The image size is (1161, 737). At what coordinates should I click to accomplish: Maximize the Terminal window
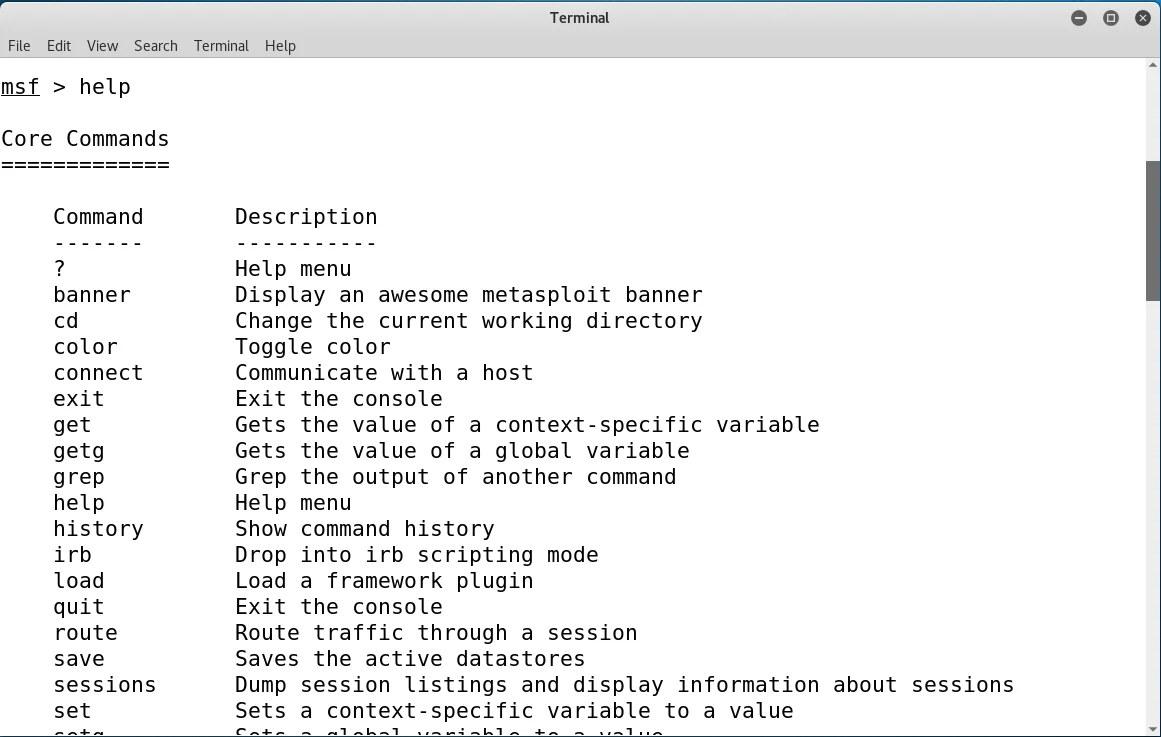(1110, 18)
